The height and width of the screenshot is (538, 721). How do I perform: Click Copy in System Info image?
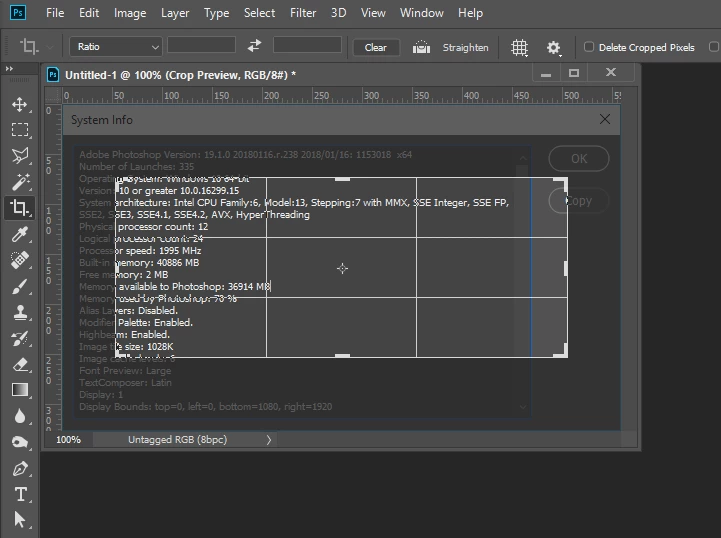pos(579,201)
